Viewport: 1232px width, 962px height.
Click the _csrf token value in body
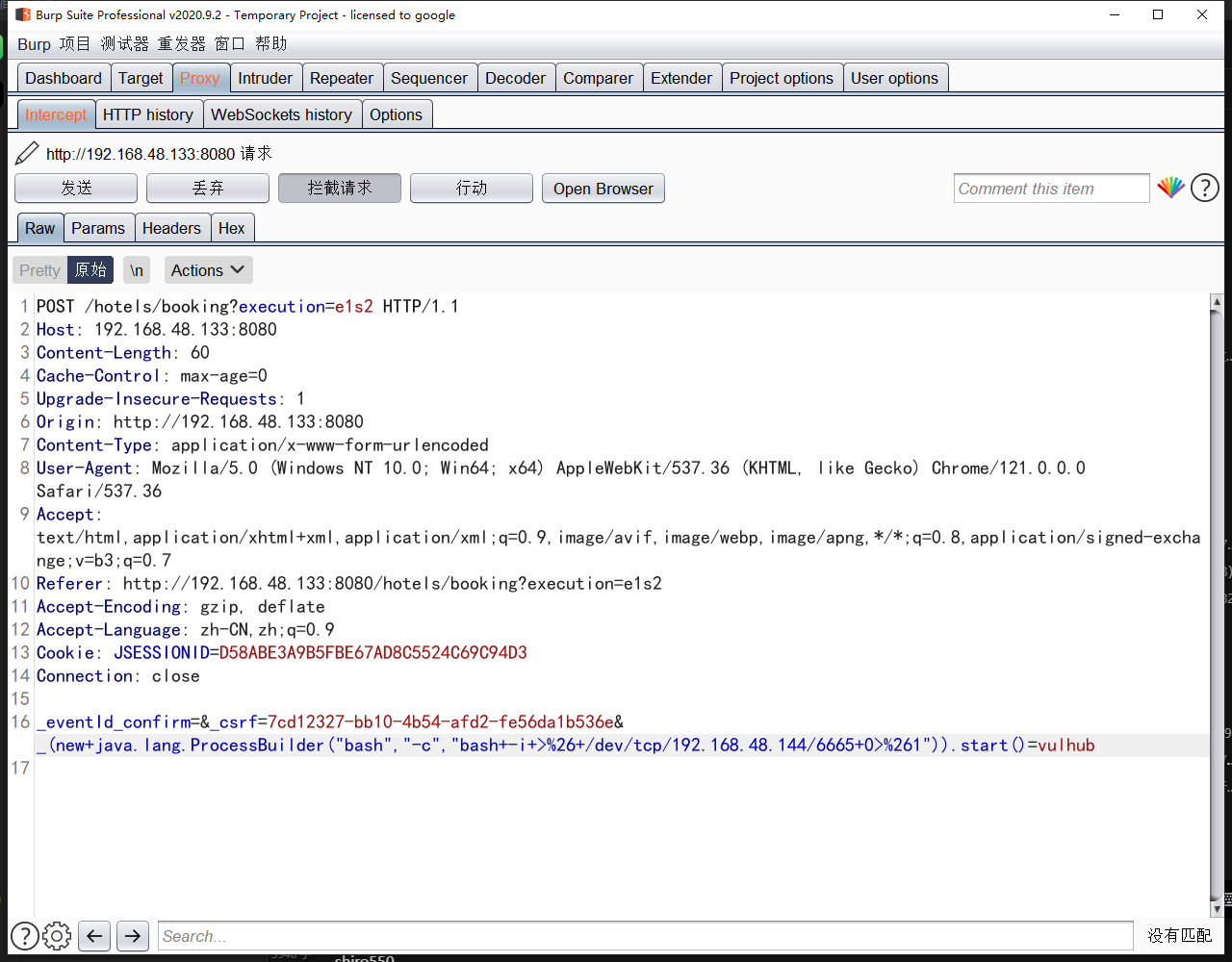click(x=441, y=721)
